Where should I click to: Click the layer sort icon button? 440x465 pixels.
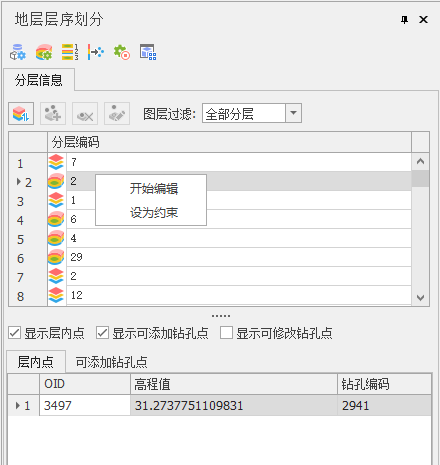(x=21, y=114)
